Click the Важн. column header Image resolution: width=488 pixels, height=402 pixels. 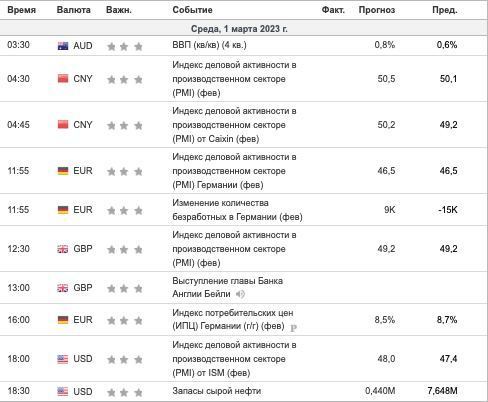pyautogui.click(x=119, y=10)
